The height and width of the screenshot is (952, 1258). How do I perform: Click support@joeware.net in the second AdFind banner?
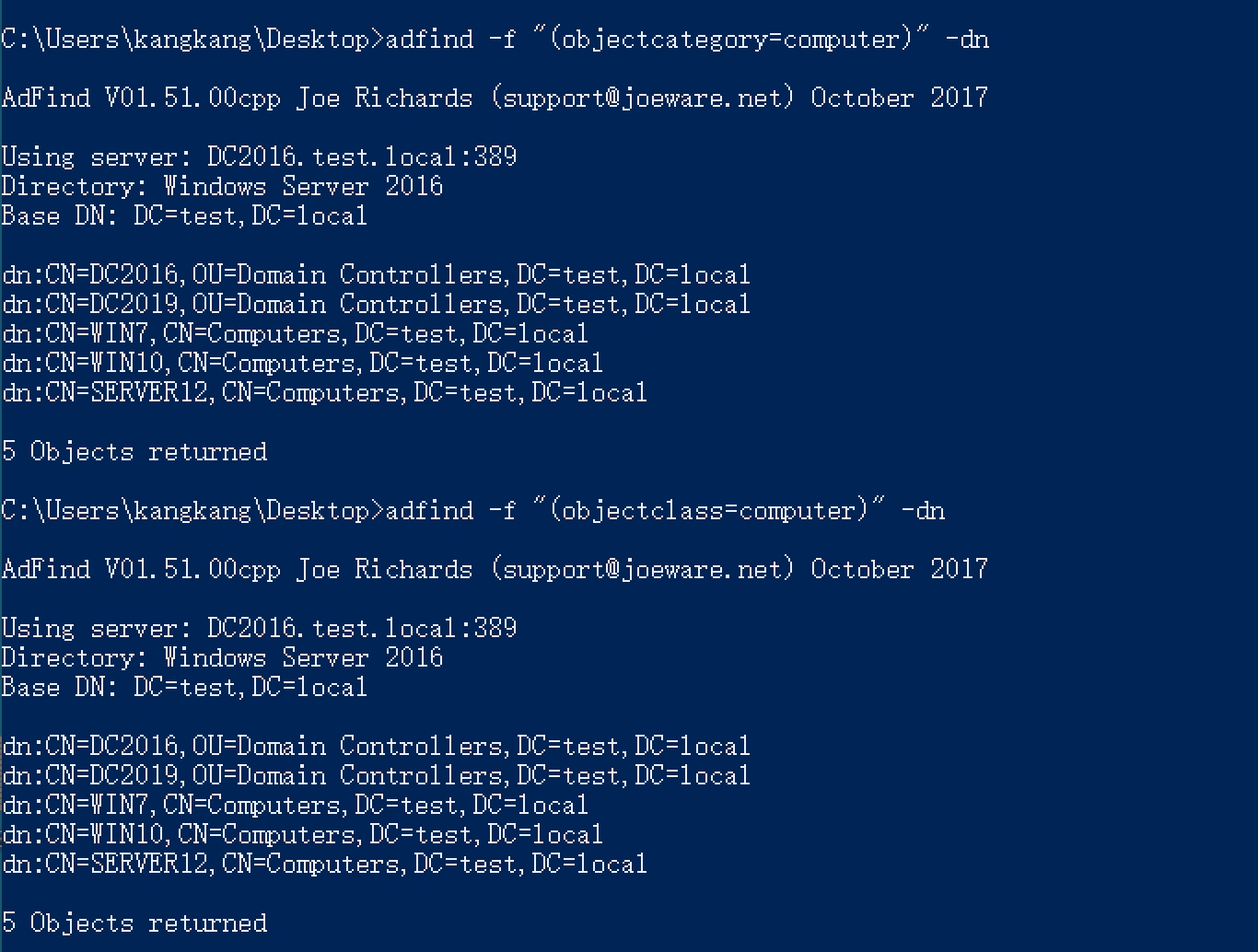642,569
